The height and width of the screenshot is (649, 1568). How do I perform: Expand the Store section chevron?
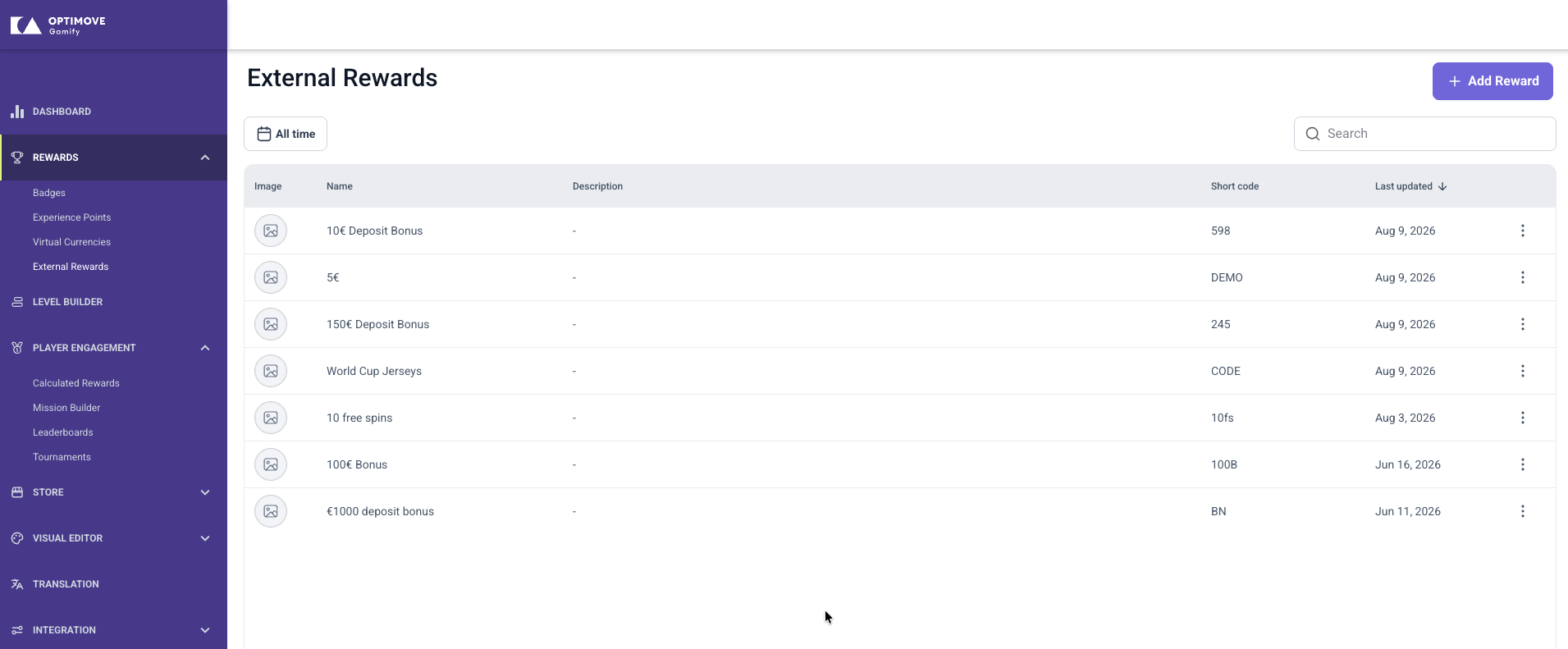click(x=205, y=492)
